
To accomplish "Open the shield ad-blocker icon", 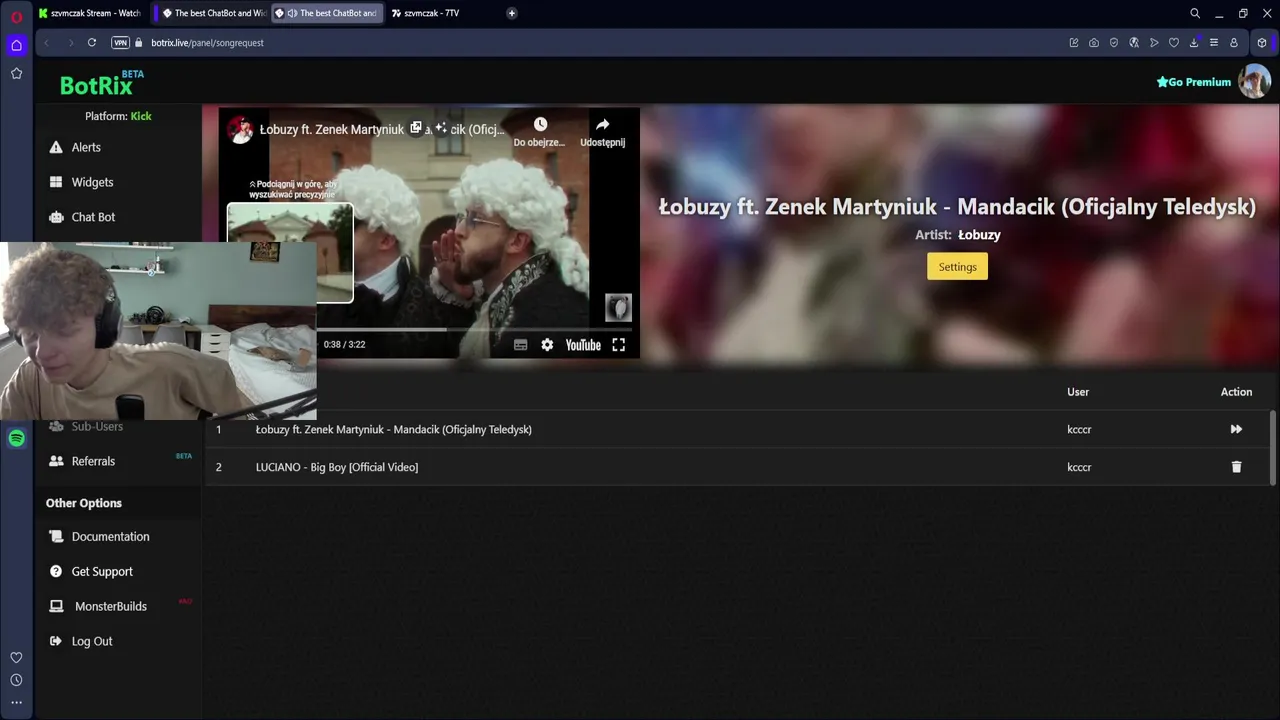I will pos(1114,43).
